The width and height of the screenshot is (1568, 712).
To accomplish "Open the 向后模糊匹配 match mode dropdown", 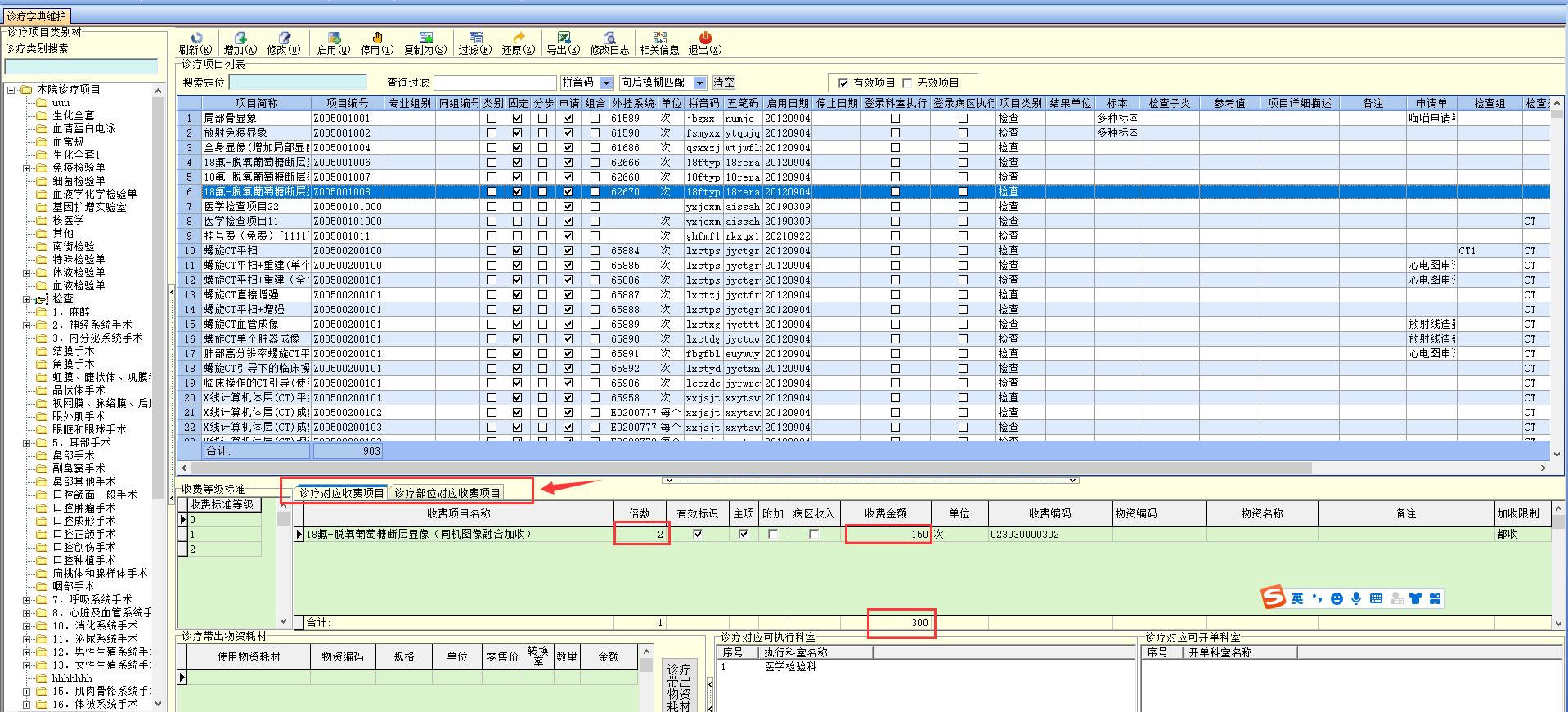I will [699, 83].
